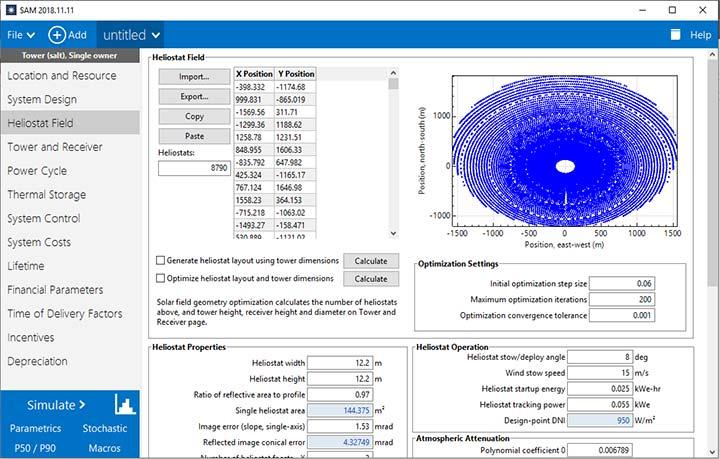Click the notes page icon near Help
This screenshot has width=720, height=459.
tap(675, 35)
